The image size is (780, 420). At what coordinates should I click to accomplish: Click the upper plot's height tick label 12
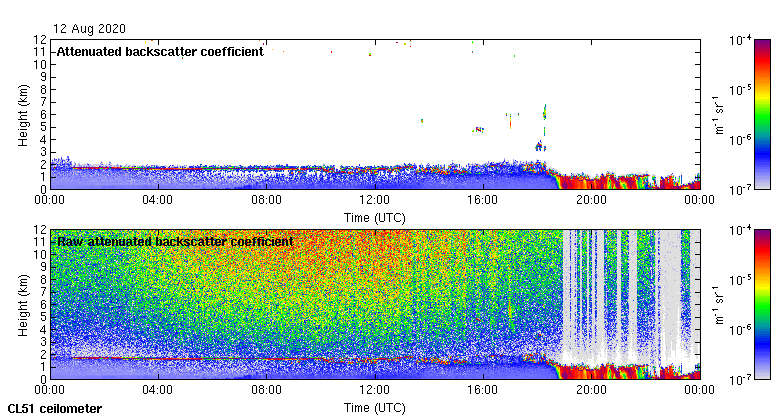(x=40, y=39)
